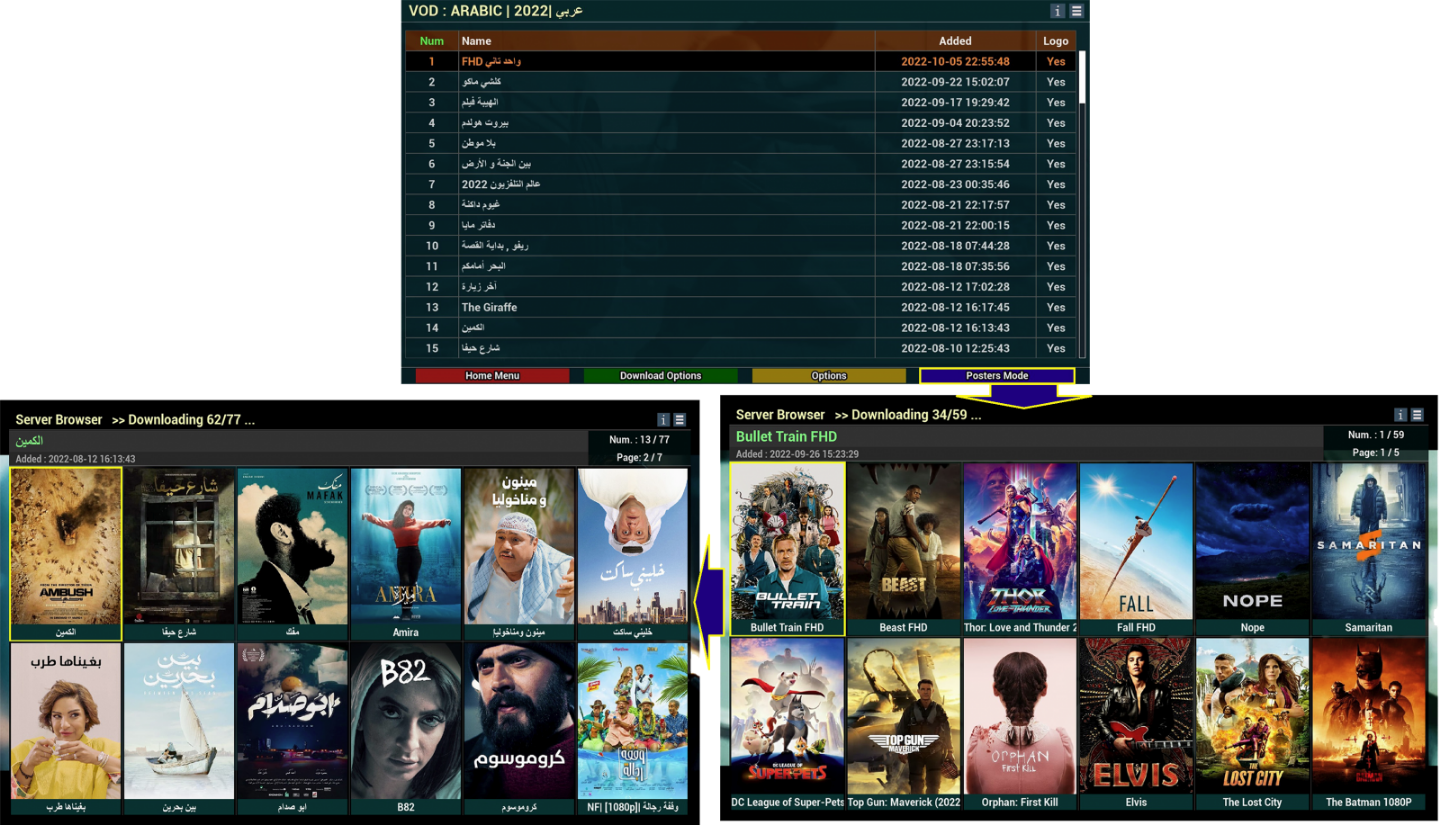Click Page: 1 / 5 indicator
Viewport: 1440px width, 825px height.
point(1377,452)
